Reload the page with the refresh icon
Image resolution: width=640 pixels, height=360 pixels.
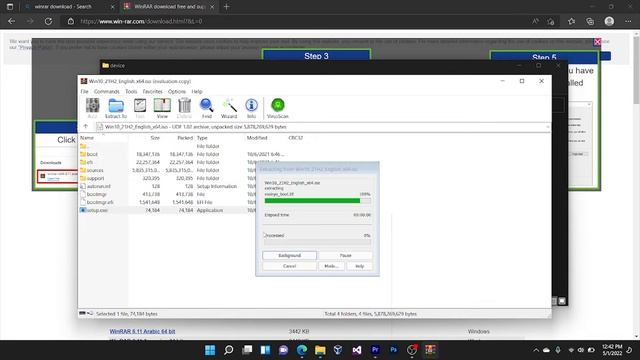click(x=48, y=21)
